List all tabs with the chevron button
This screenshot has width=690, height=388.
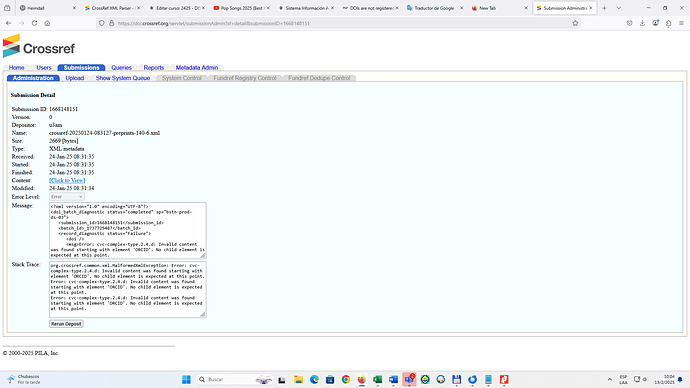click(619, 8)
